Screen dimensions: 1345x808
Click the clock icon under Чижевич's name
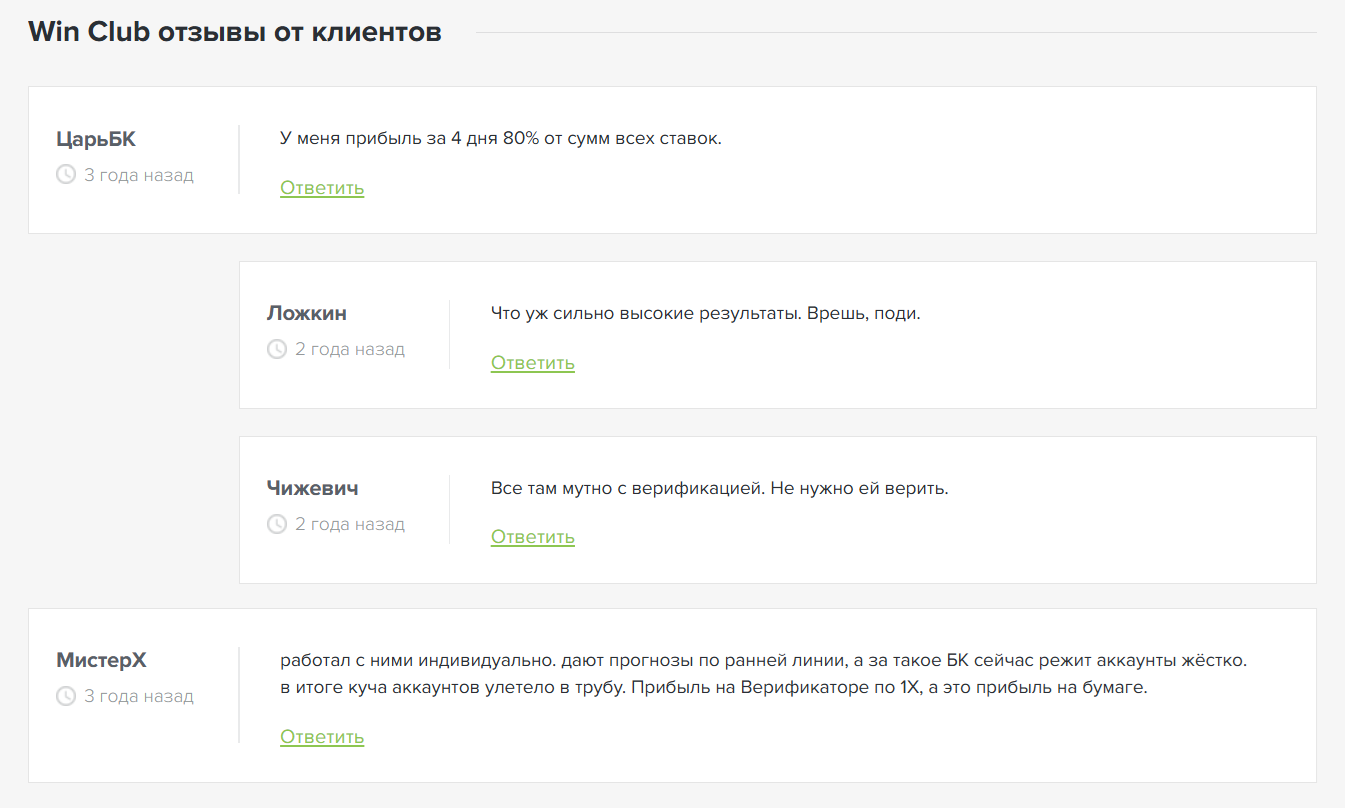tap(277, 524)
